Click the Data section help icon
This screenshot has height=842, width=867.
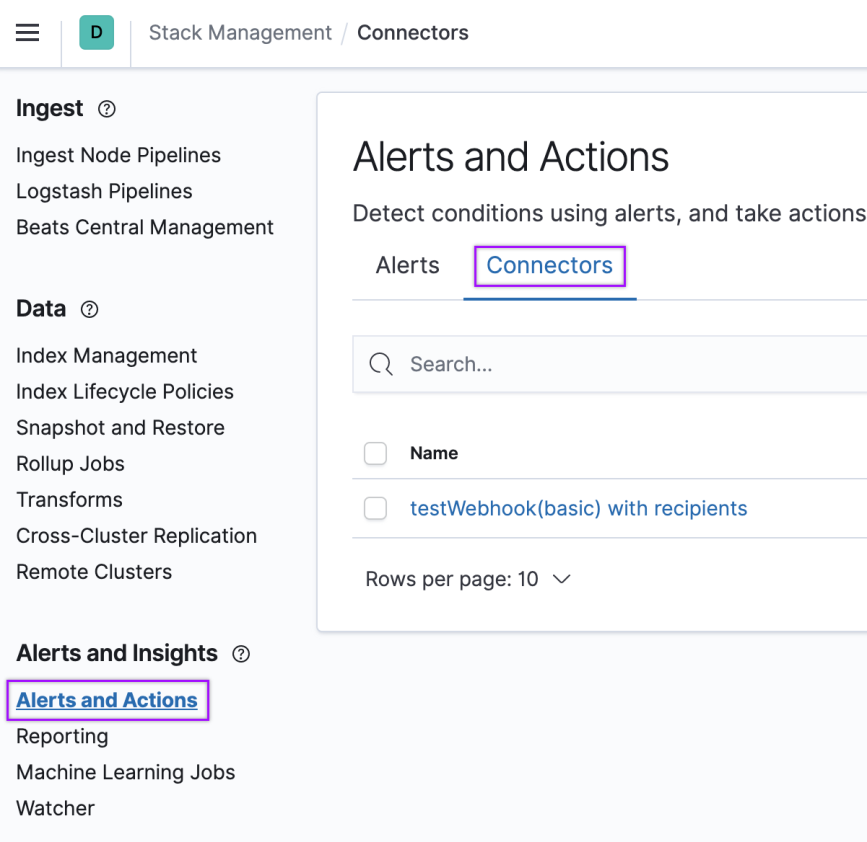tap(90, 309)
